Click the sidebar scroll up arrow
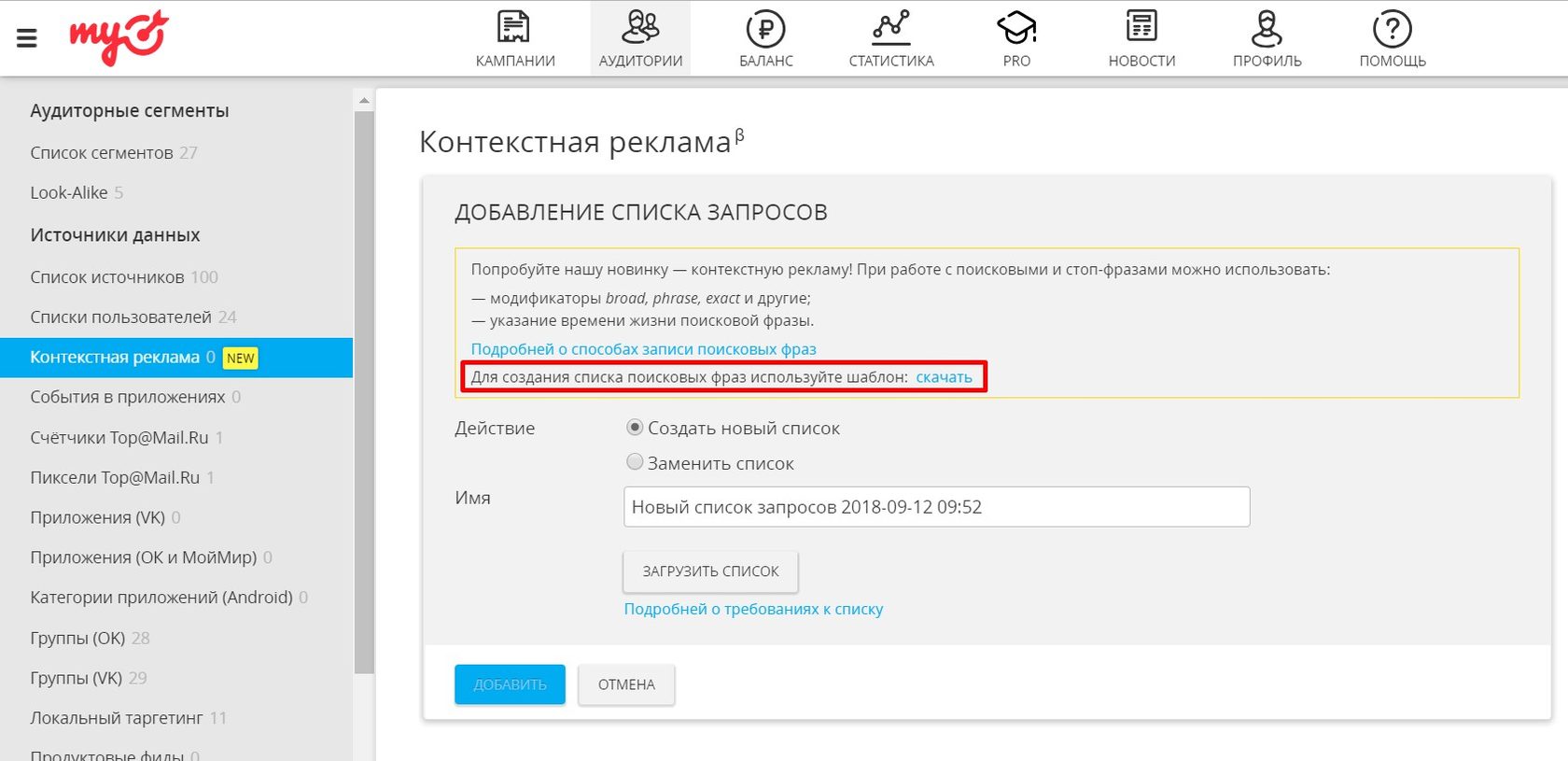Viewport: 1568px width, 761px height. click(364, 100)
